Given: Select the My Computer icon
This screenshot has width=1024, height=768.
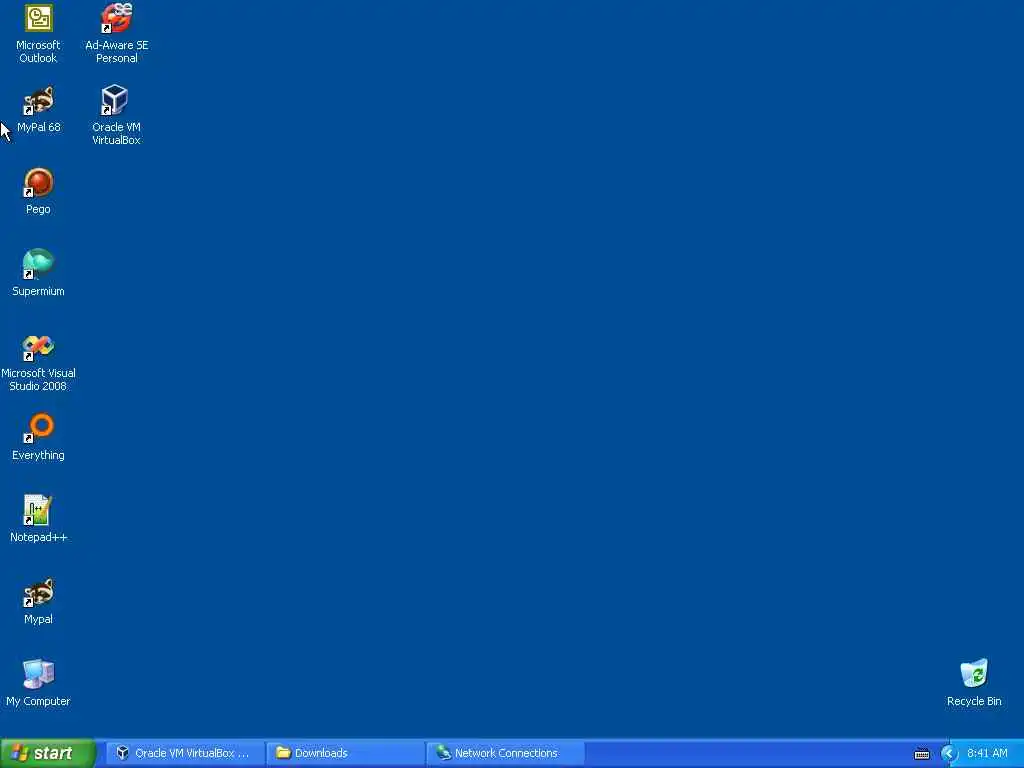Looking at the screenshot, I should pos(38,683).
